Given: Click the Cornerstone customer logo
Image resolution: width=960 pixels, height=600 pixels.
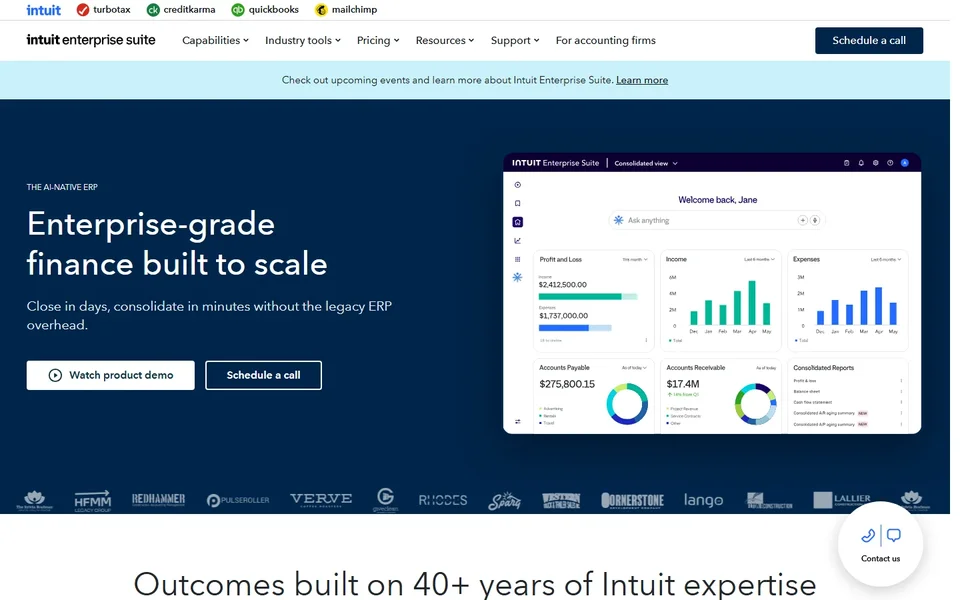Looking at the screenshot, I should click(x=632, y=501).
